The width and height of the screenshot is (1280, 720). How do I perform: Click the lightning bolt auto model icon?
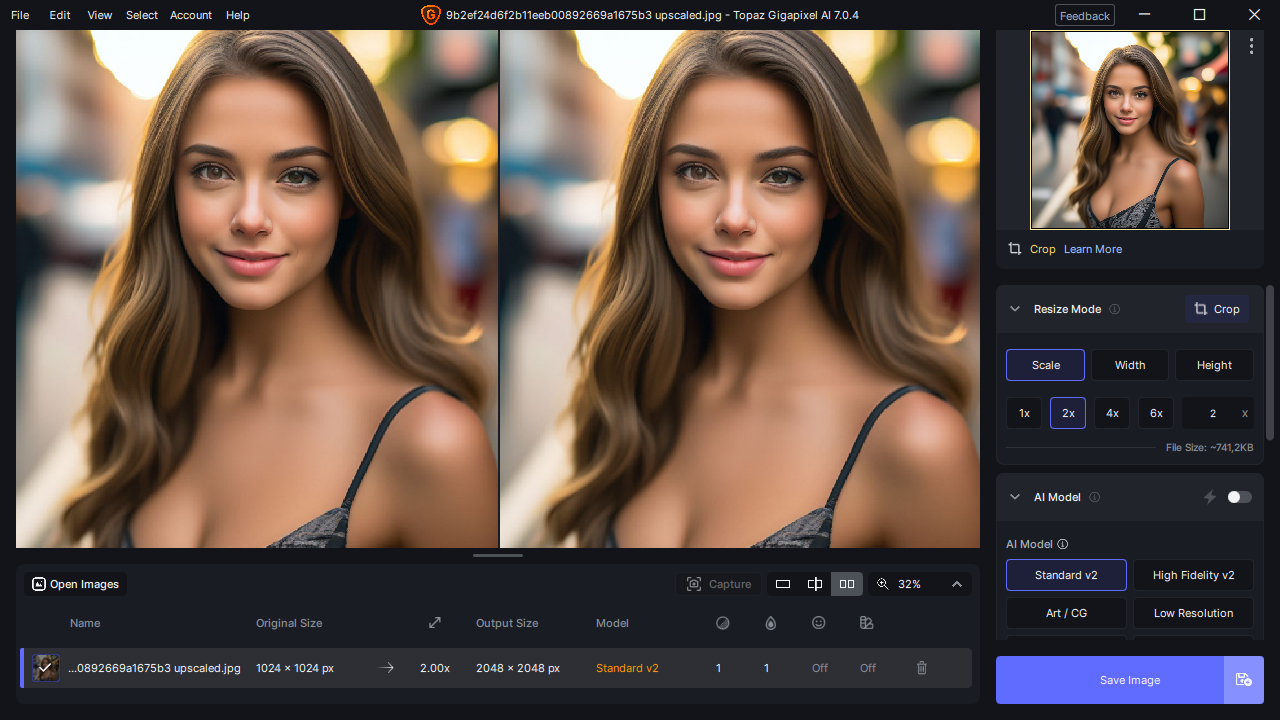[x=1210, y=497]
